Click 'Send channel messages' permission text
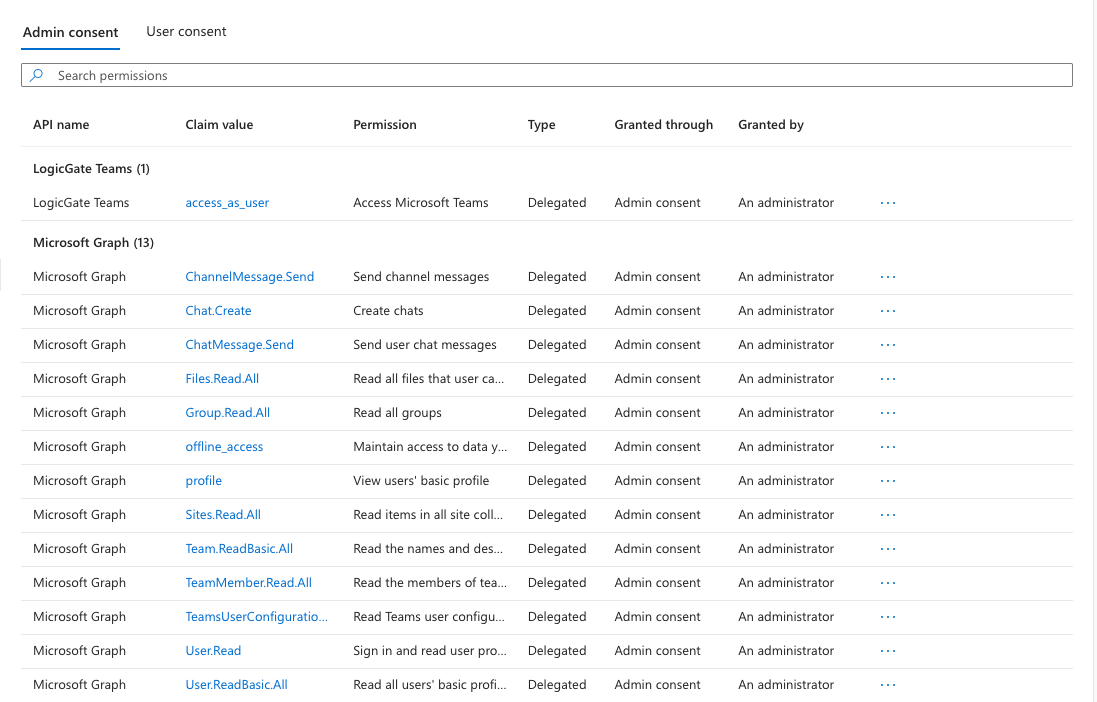 [421, 277]
